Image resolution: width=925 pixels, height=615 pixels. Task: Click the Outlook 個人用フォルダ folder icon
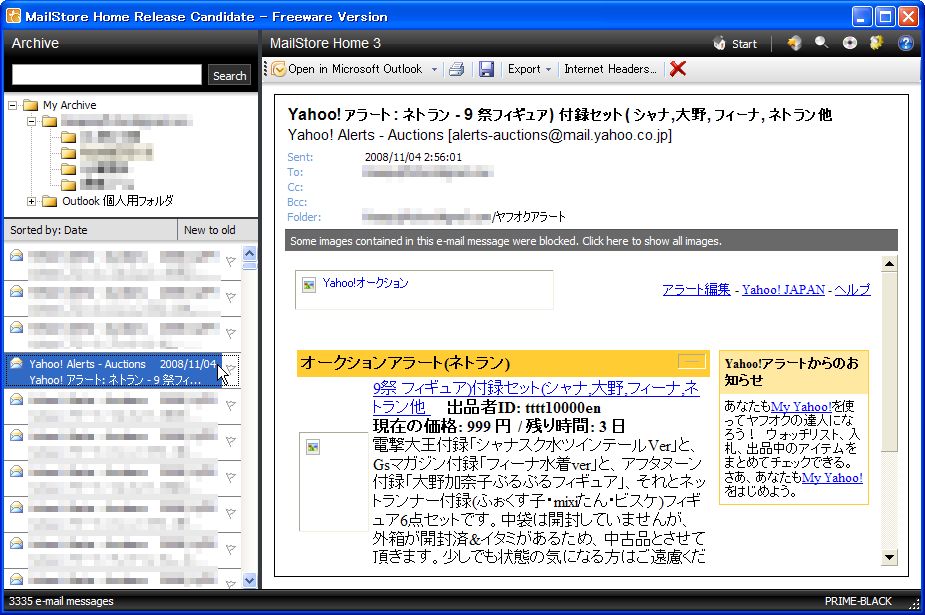click(x=49, y=202)
